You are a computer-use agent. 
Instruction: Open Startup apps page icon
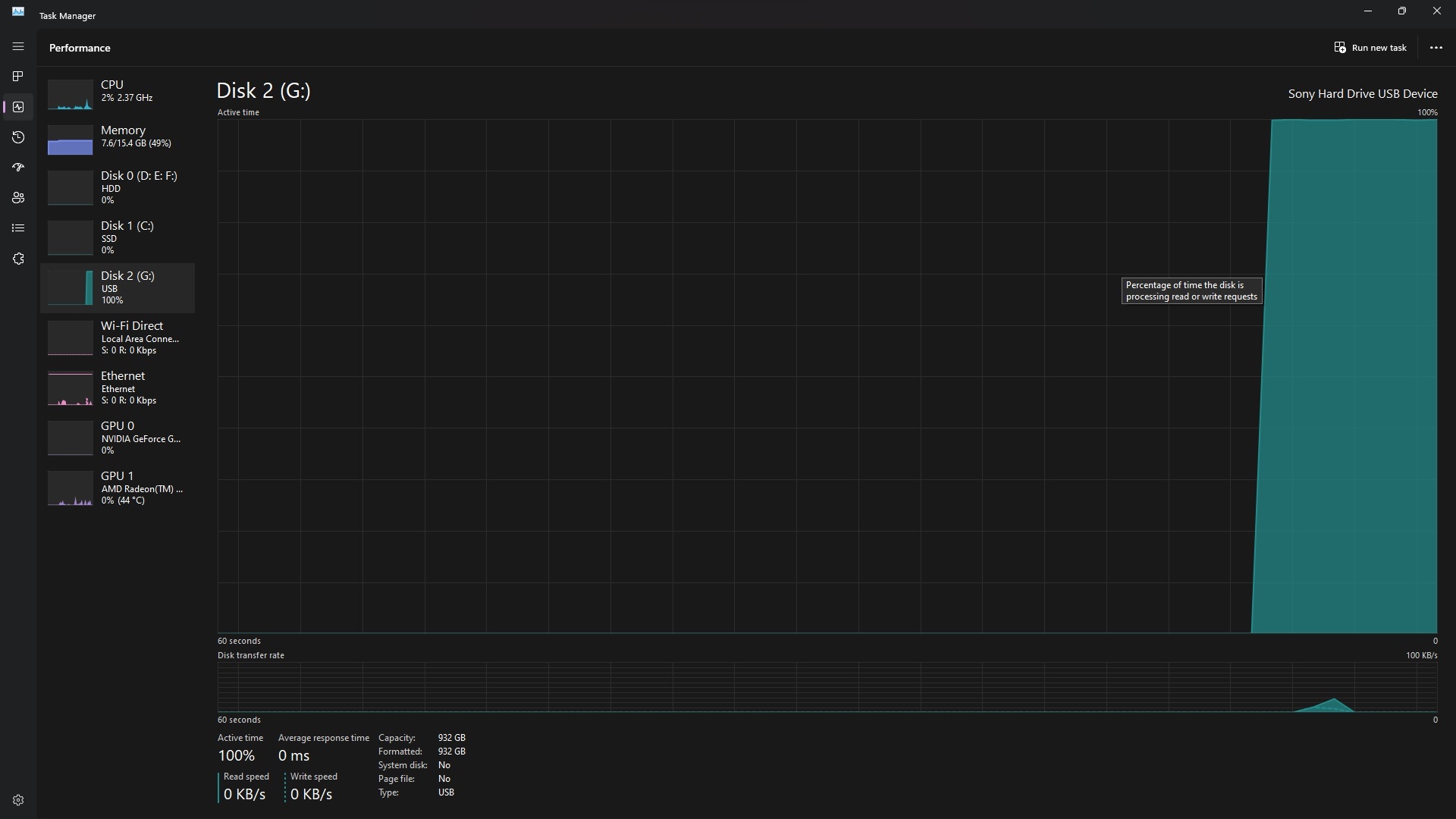point(18,168)
